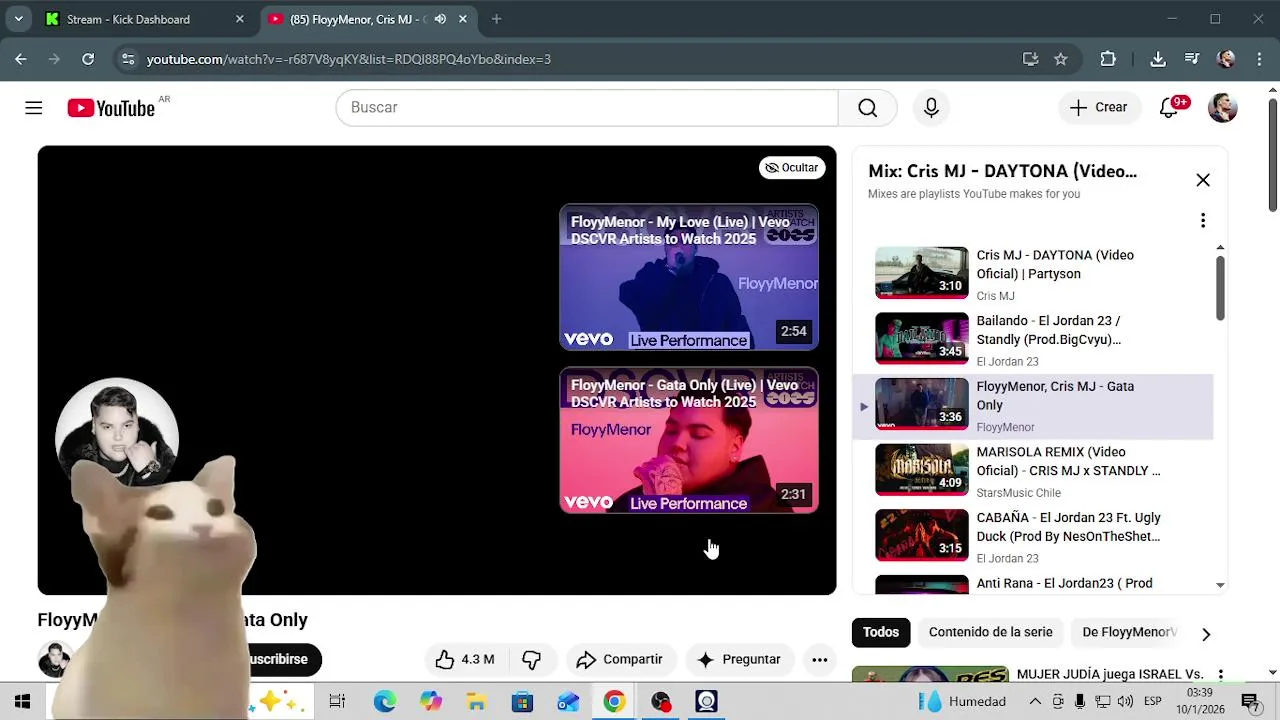Open the media control icon in Chrome toolbar
This screenshot has height=720, width=1280.
[1192, 59]
